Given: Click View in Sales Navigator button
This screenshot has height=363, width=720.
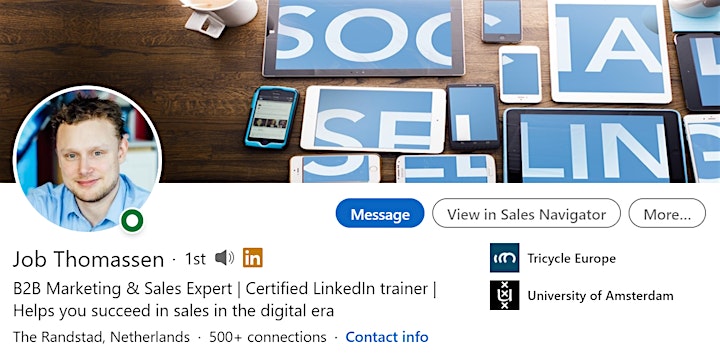Looking at the screenshot, I should tap(526, 213).
